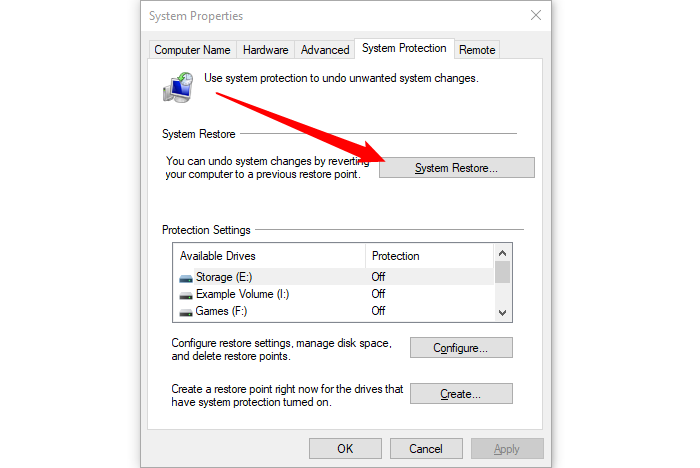
Task: Click the Apply button
Action: (507, 448)
